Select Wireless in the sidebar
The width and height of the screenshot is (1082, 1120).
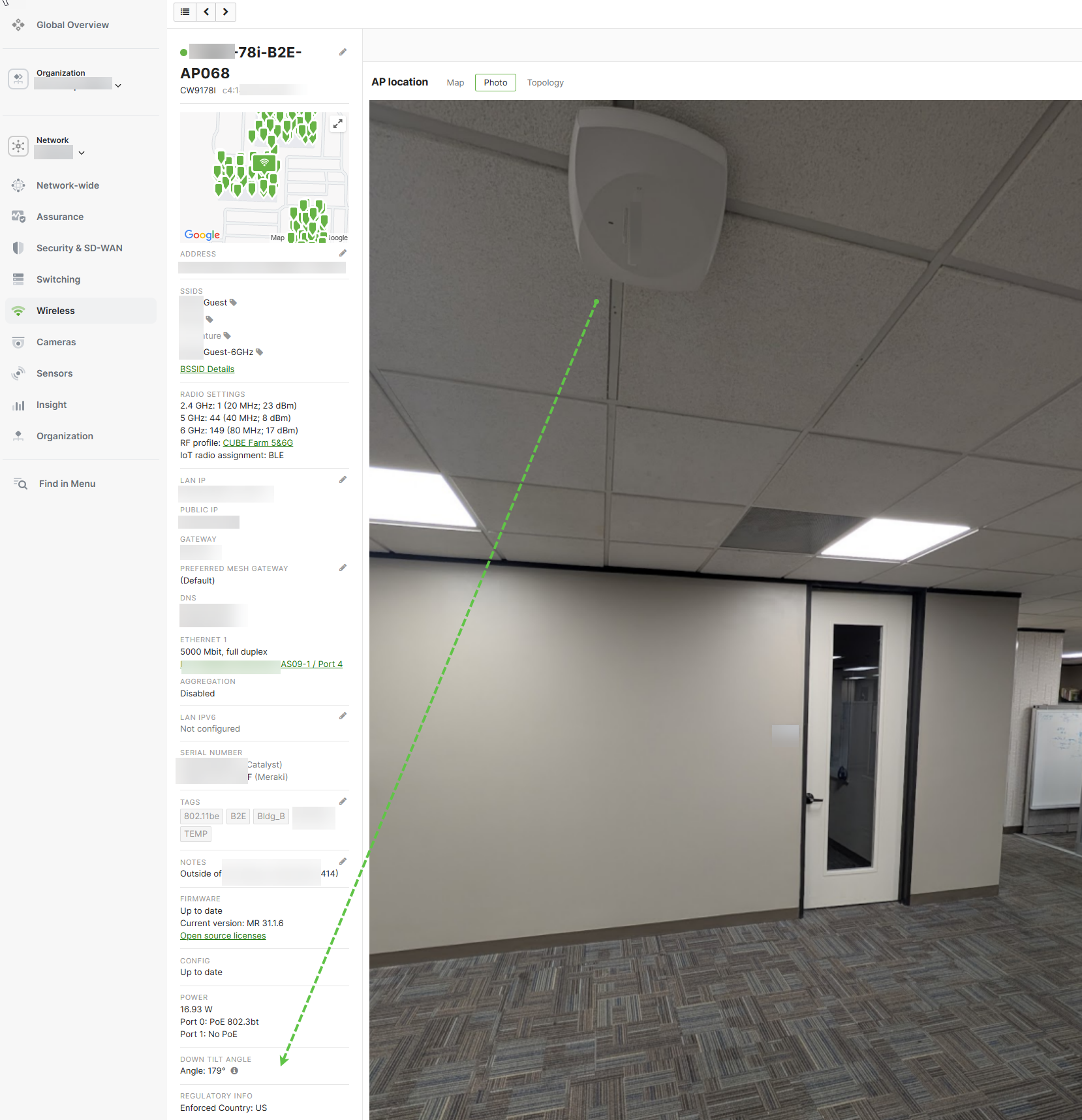click(x=55, y=310)
